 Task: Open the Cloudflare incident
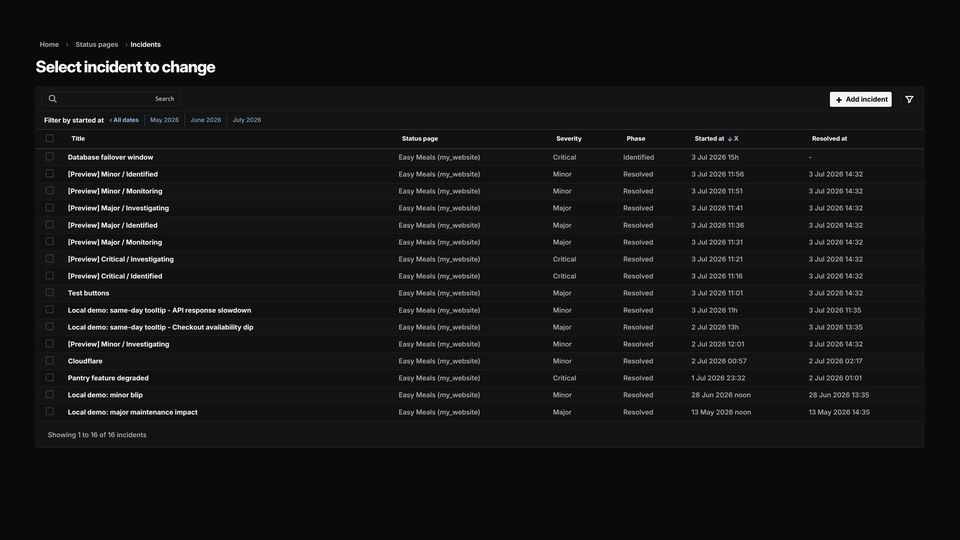(x=85, y=361)
